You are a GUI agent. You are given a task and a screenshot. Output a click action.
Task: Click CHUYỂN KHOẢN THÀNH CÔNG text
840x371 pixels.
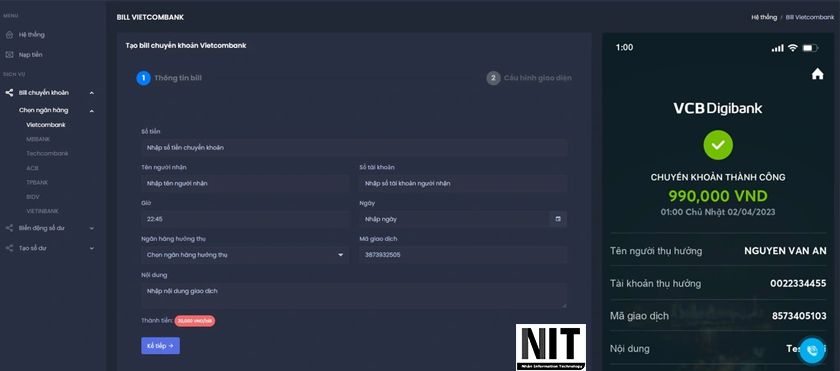(718, 177)
